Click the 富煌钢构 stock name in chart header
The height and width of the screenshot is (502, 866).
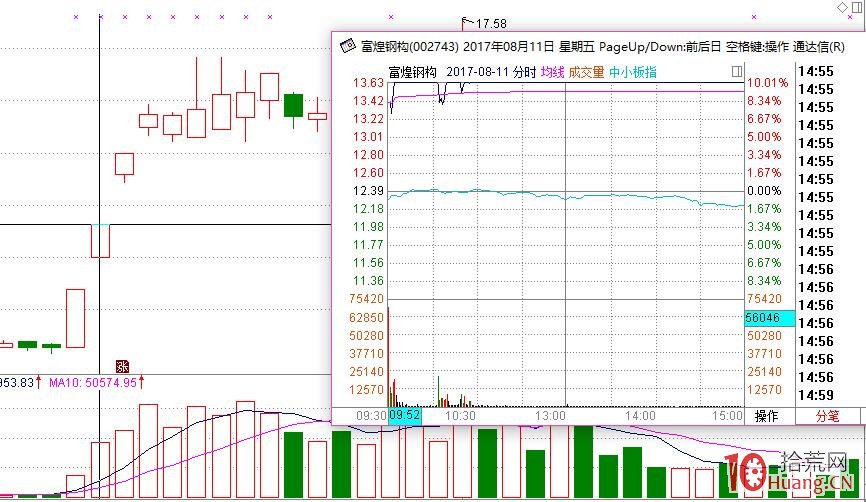coord(412,72)
